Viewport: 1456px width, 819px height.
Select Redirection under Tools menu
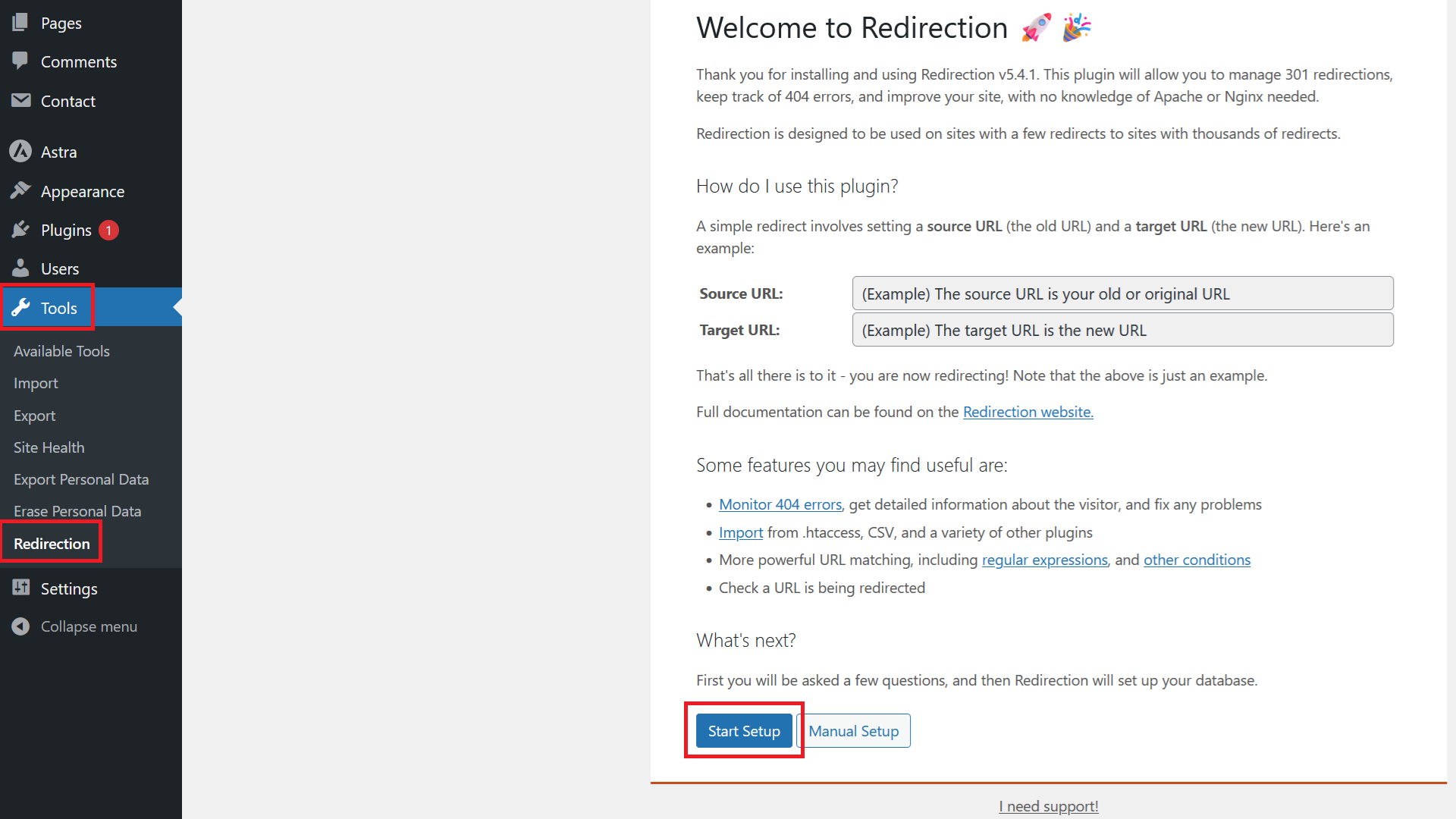point(52,543)
